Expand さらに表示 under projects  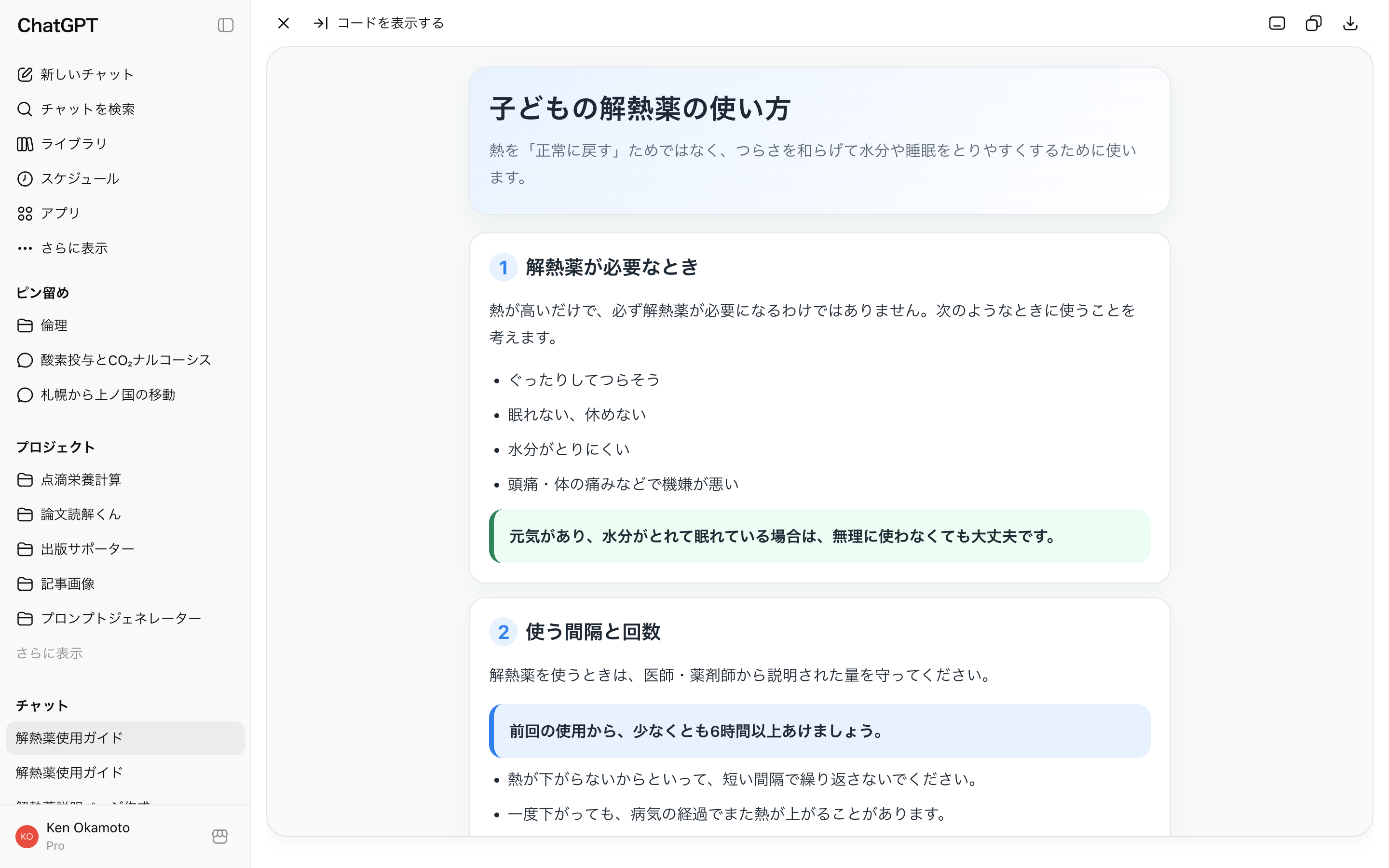49,653
